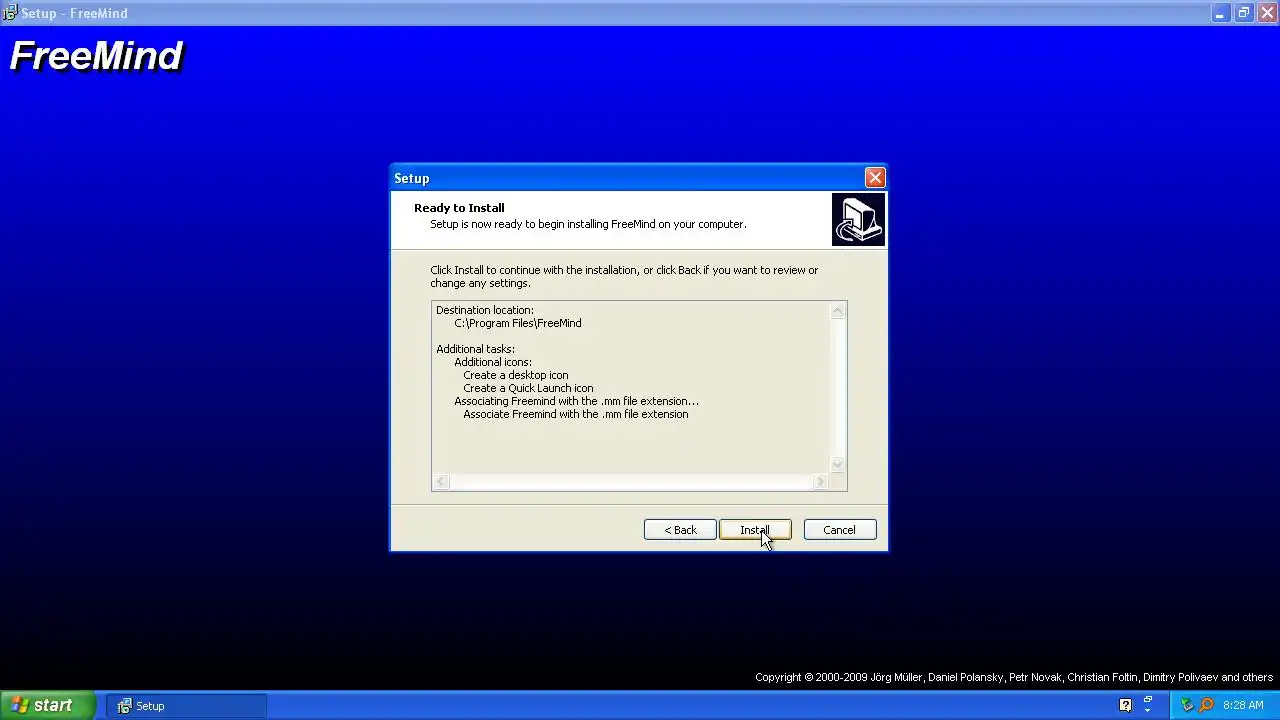Click 'Associate Freemind with the .mm file extension' line
The width and height of the screenshot is (1280, 720).
point(576,414)
